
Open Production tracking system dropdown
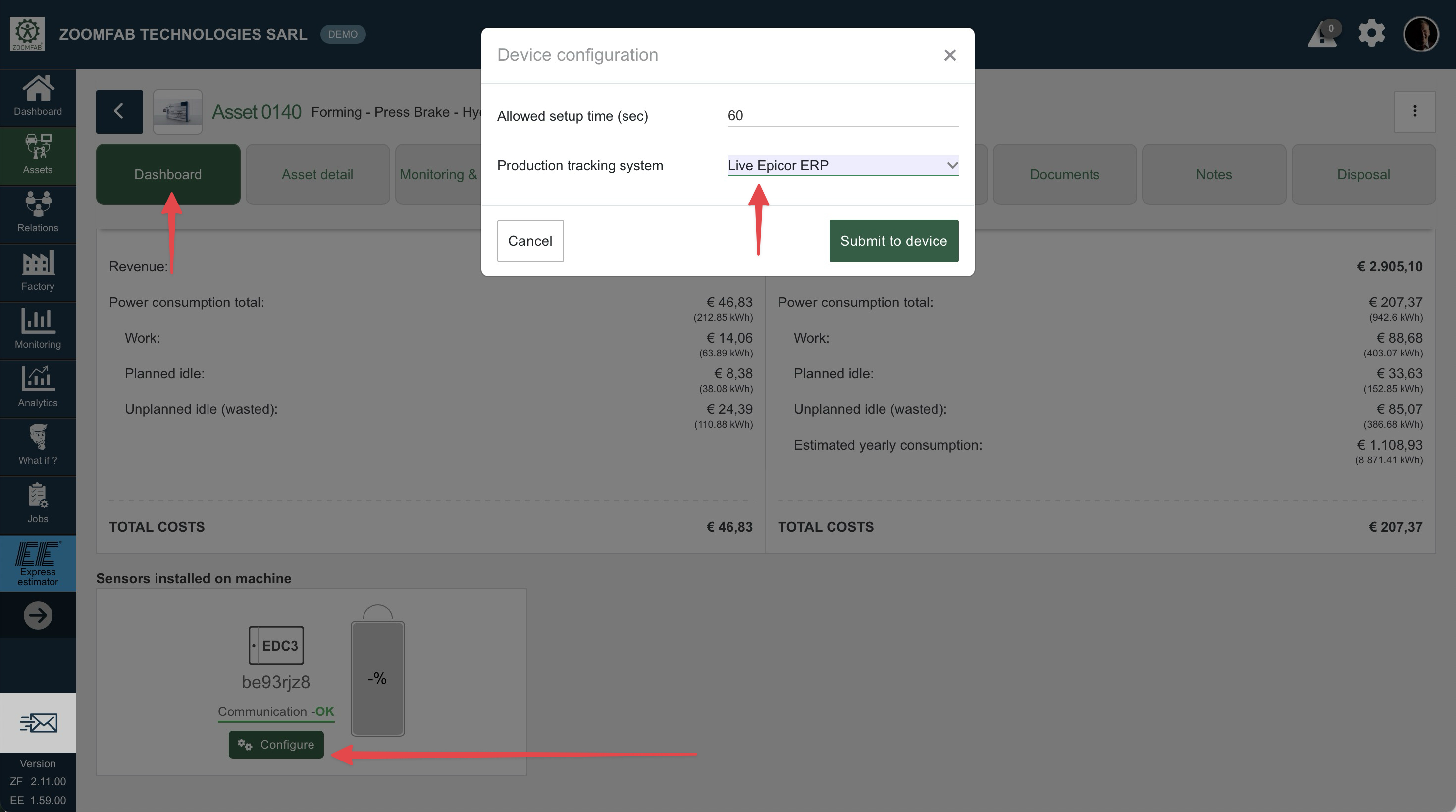click(842, 165)
